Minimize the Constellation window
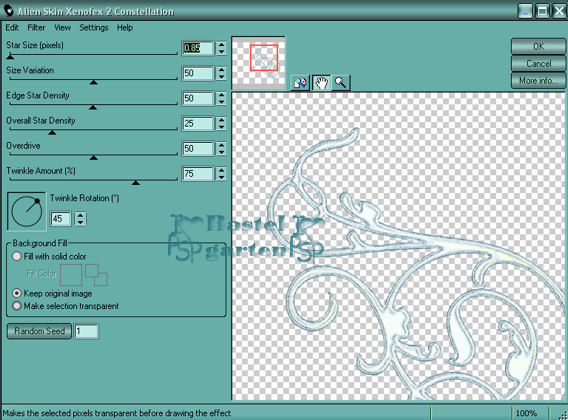568x420 pixels. coord(525,11)
